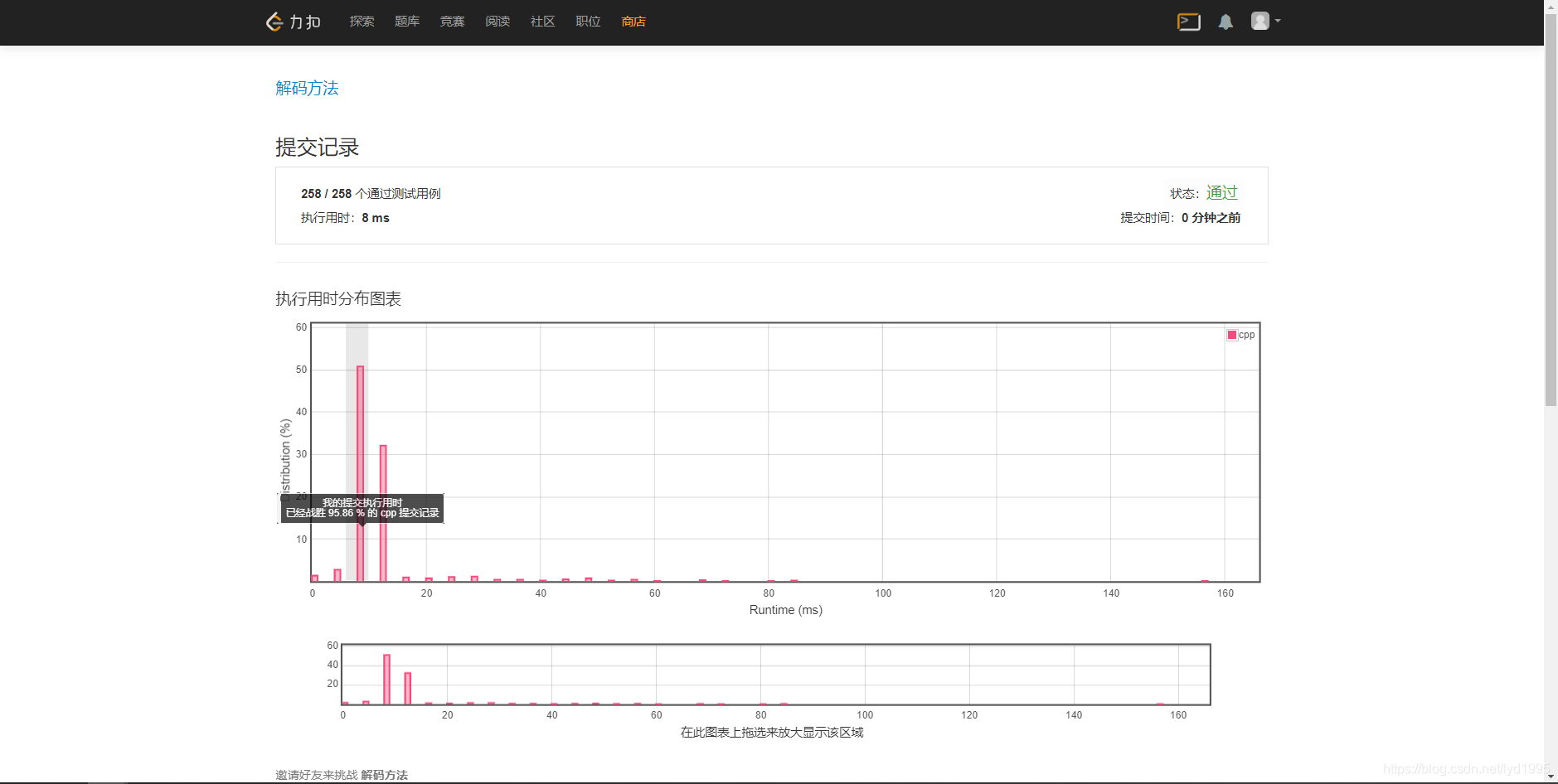Screen dimensions: 1558x784
Task: Click the 通过 status link
Action: point(1221,192)
